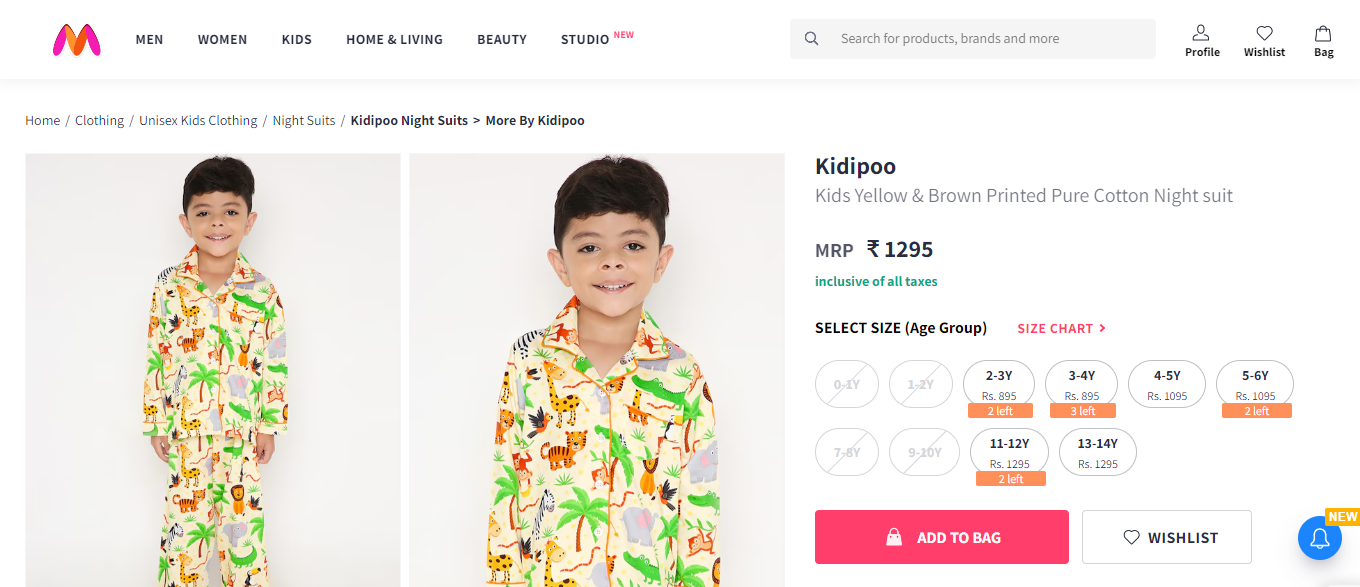Select size 13-14Y
Viewport: 1360px width, 587px height.
click(x=1098, y=452)
